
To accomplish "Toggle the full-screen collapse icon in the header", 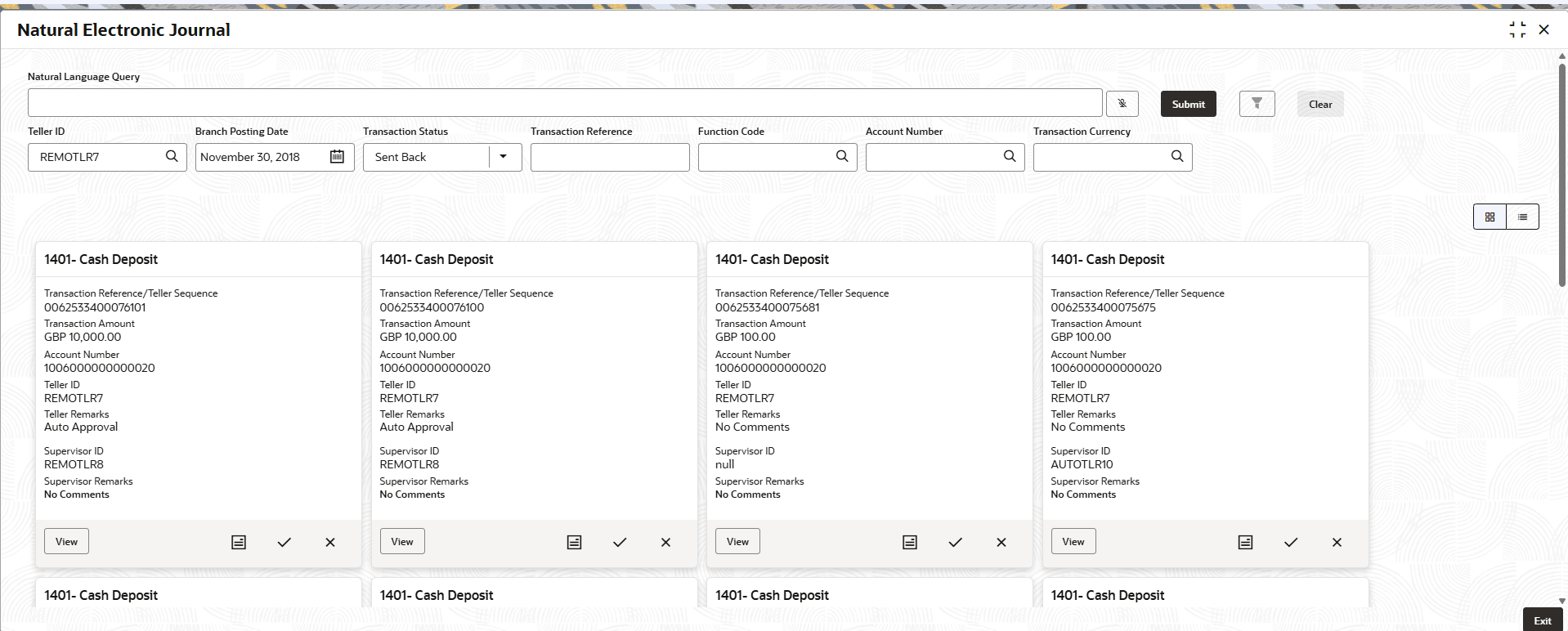I will pos(1517,30).
